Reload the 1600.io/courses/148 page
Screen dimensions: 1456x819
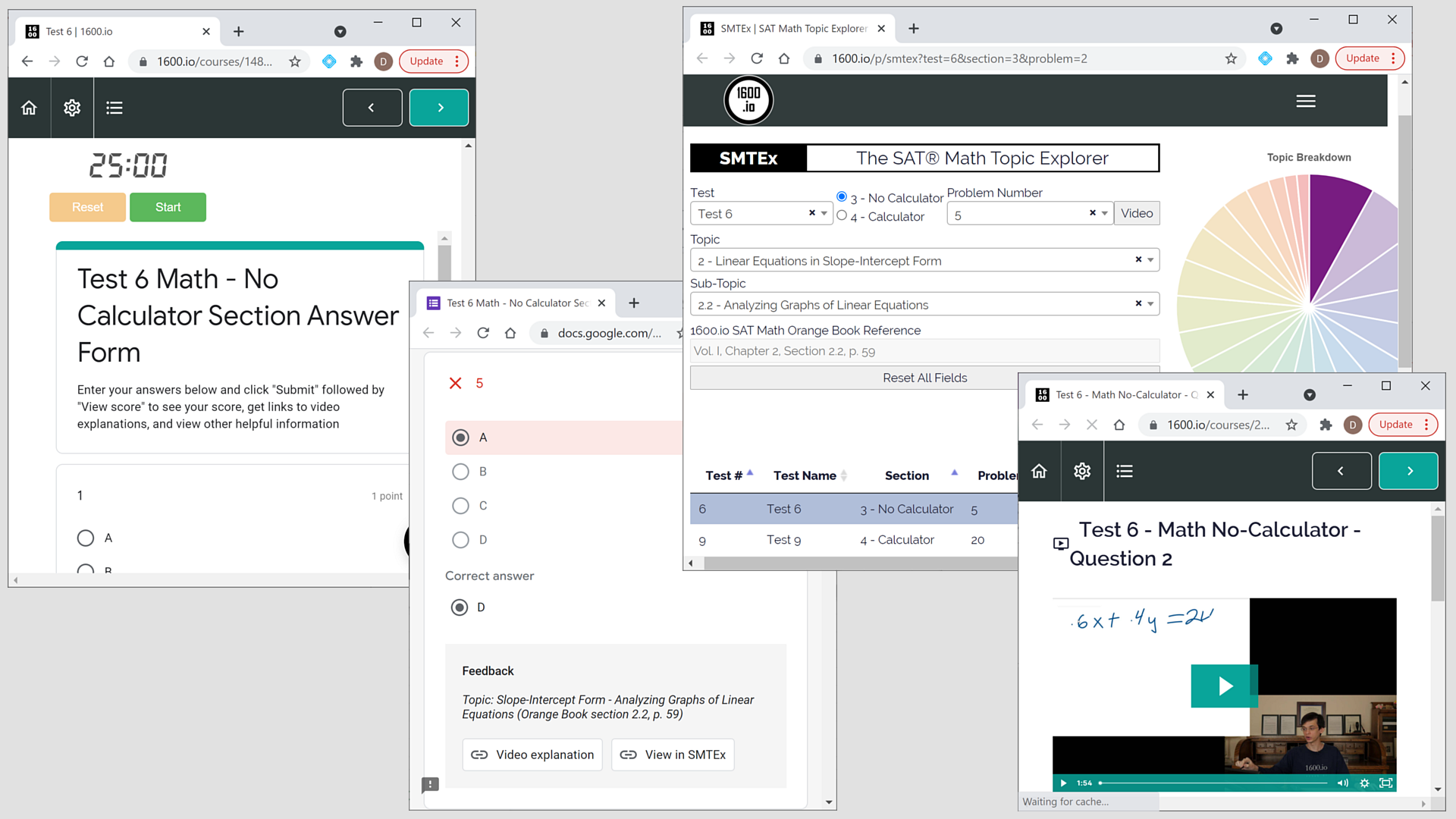click(82, 61)
